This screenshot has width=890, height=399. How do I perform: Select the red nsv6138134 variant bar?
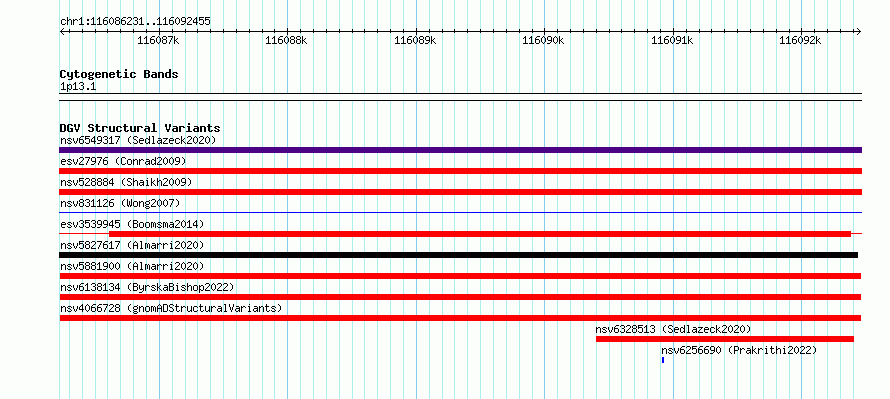[460, 297]
